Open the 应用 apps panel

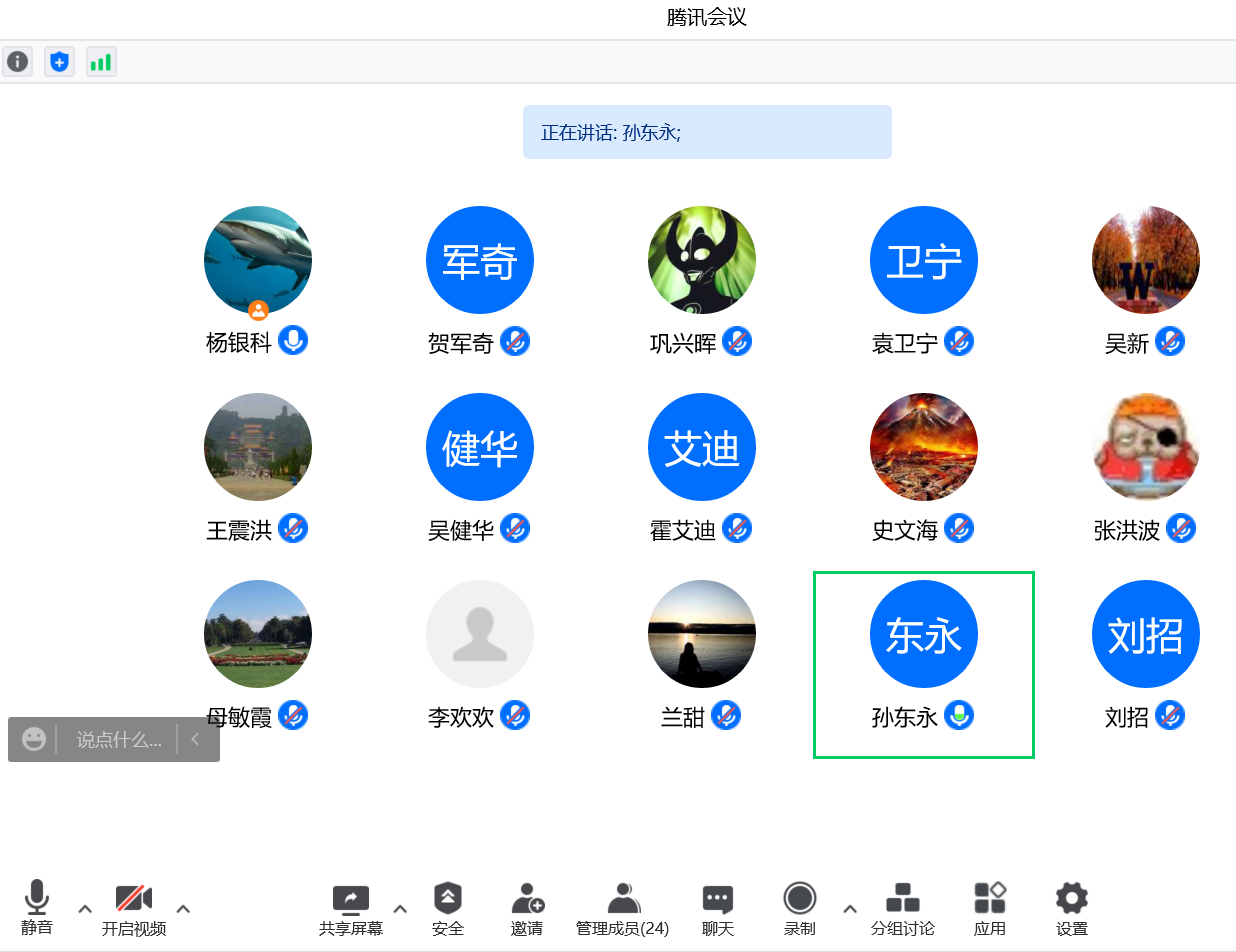[989, 908]
